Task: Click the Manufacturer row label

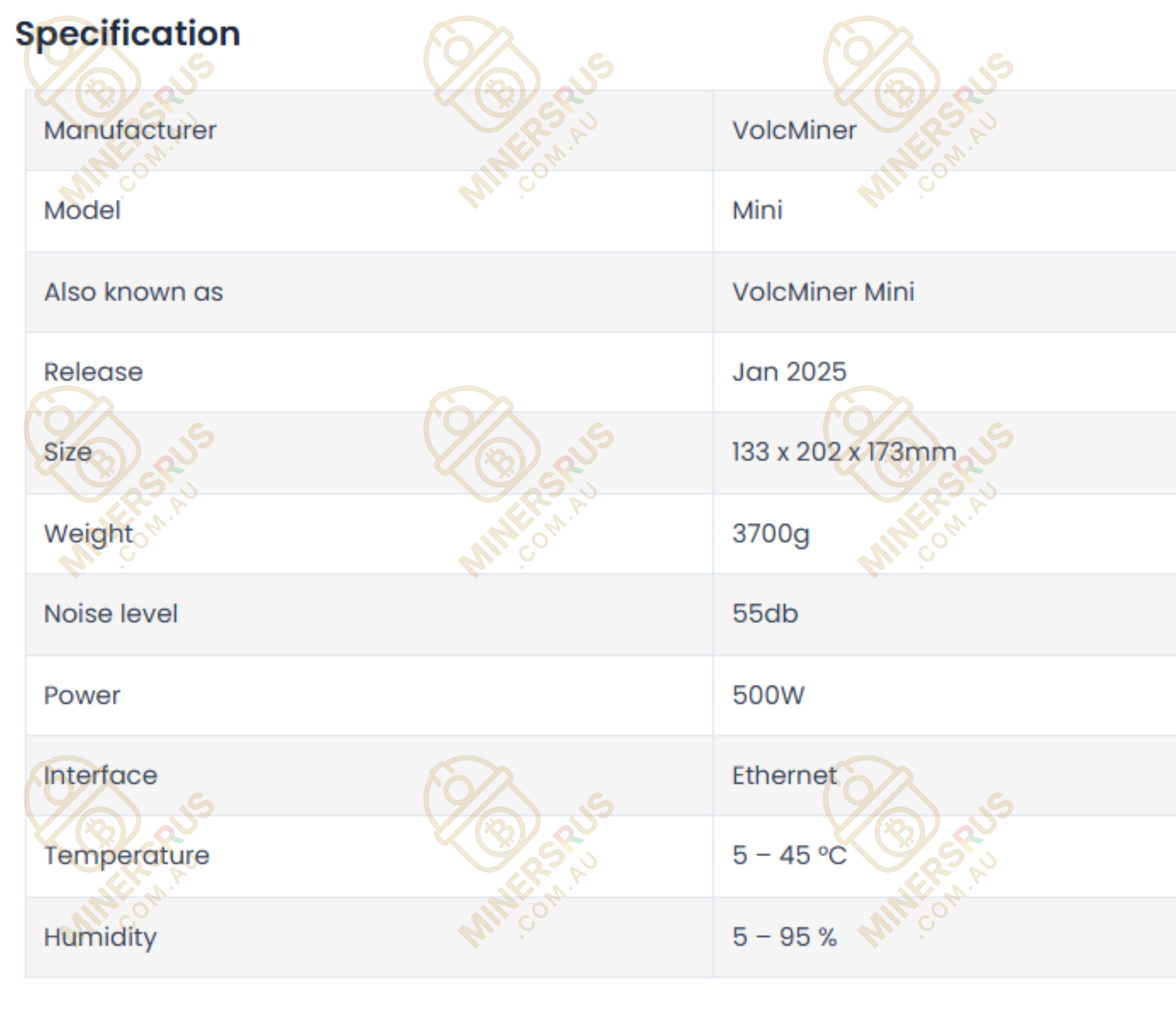Action: coord(130,131)
